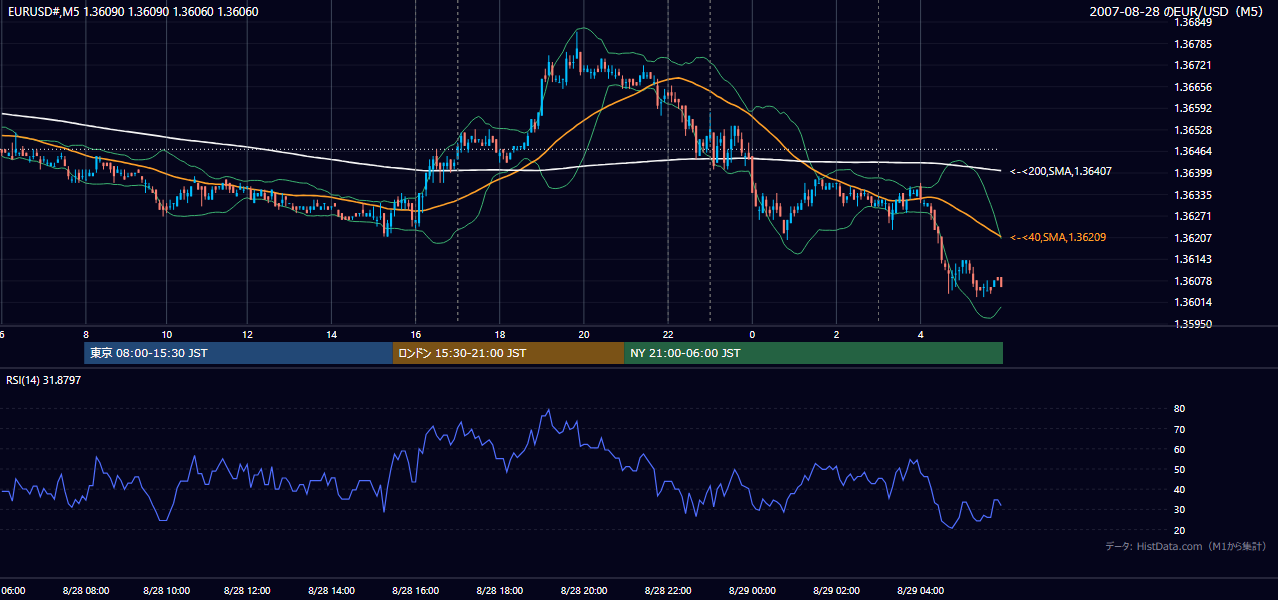This screenshot has height=600, width=1278.
Task: Click RSI scale value 30
Action: tap(1179, 509)
